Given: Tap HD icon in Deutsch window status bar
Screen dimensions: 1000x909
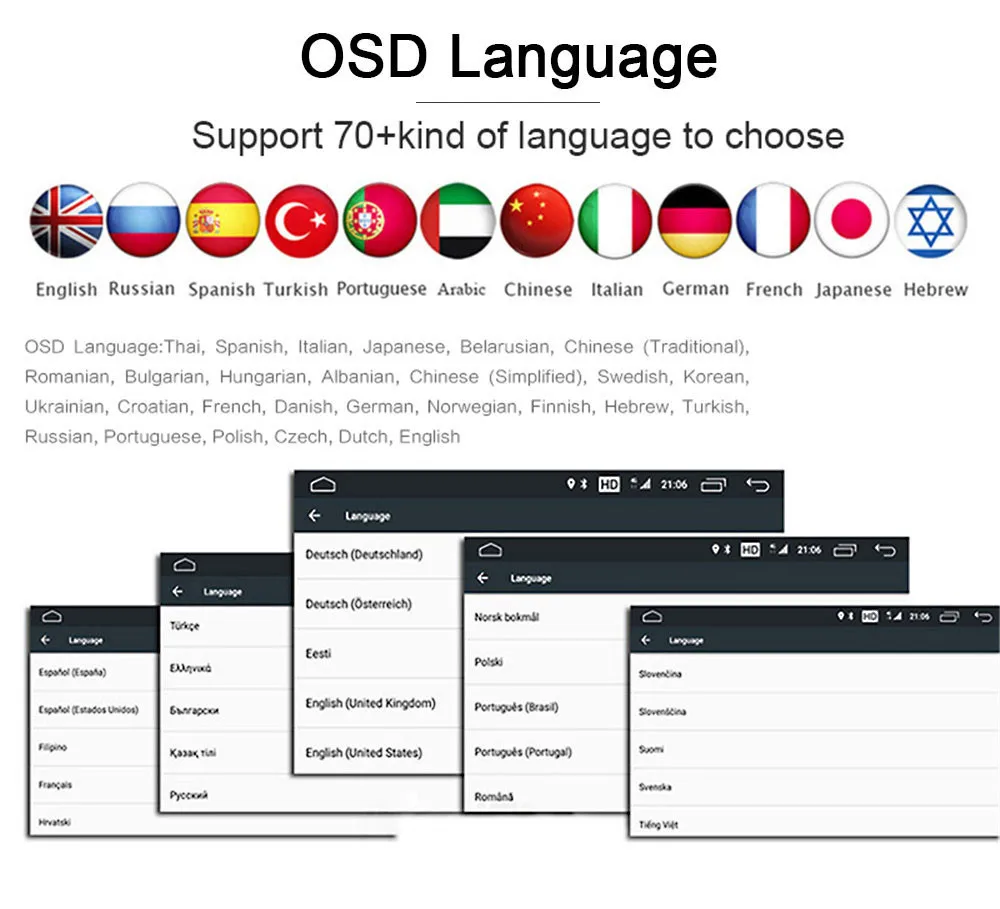Looking at the screenshot, I should 609,485.
